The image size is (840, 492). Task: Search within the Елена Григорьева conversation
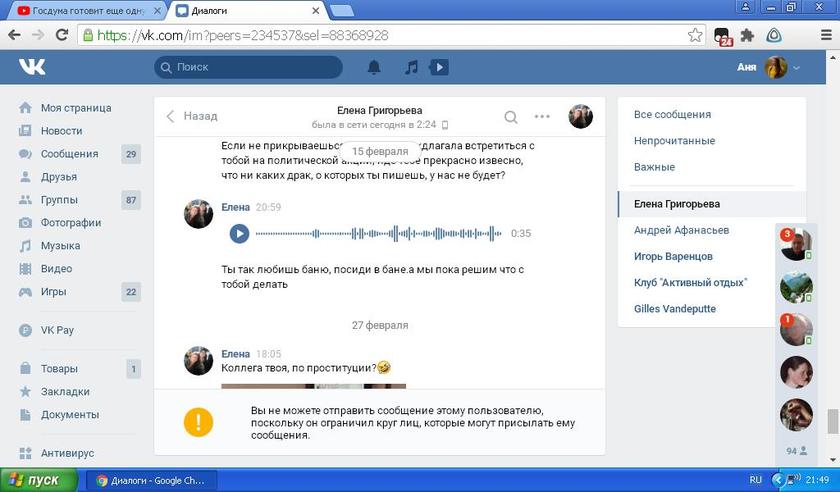tap(511, 116)
